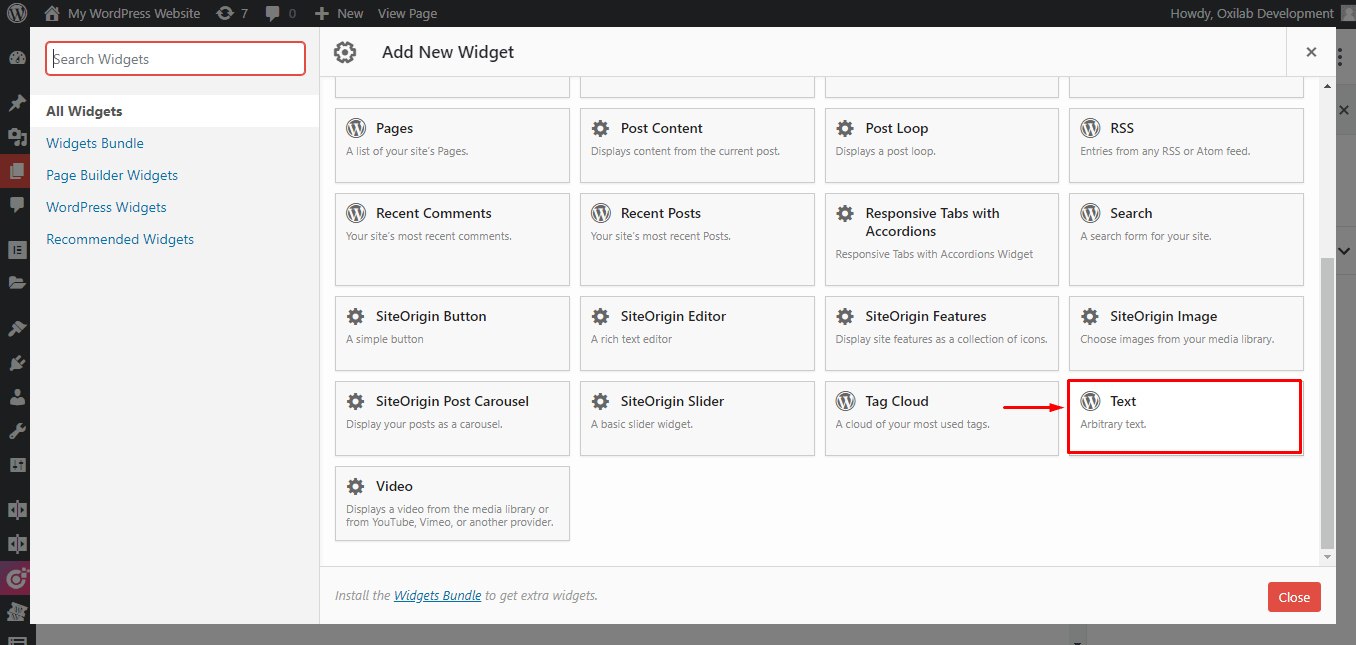Expand the chevron behind the dialog's right edge
This screenshot has width=1356, height=645.
(x=1345, y=251)
